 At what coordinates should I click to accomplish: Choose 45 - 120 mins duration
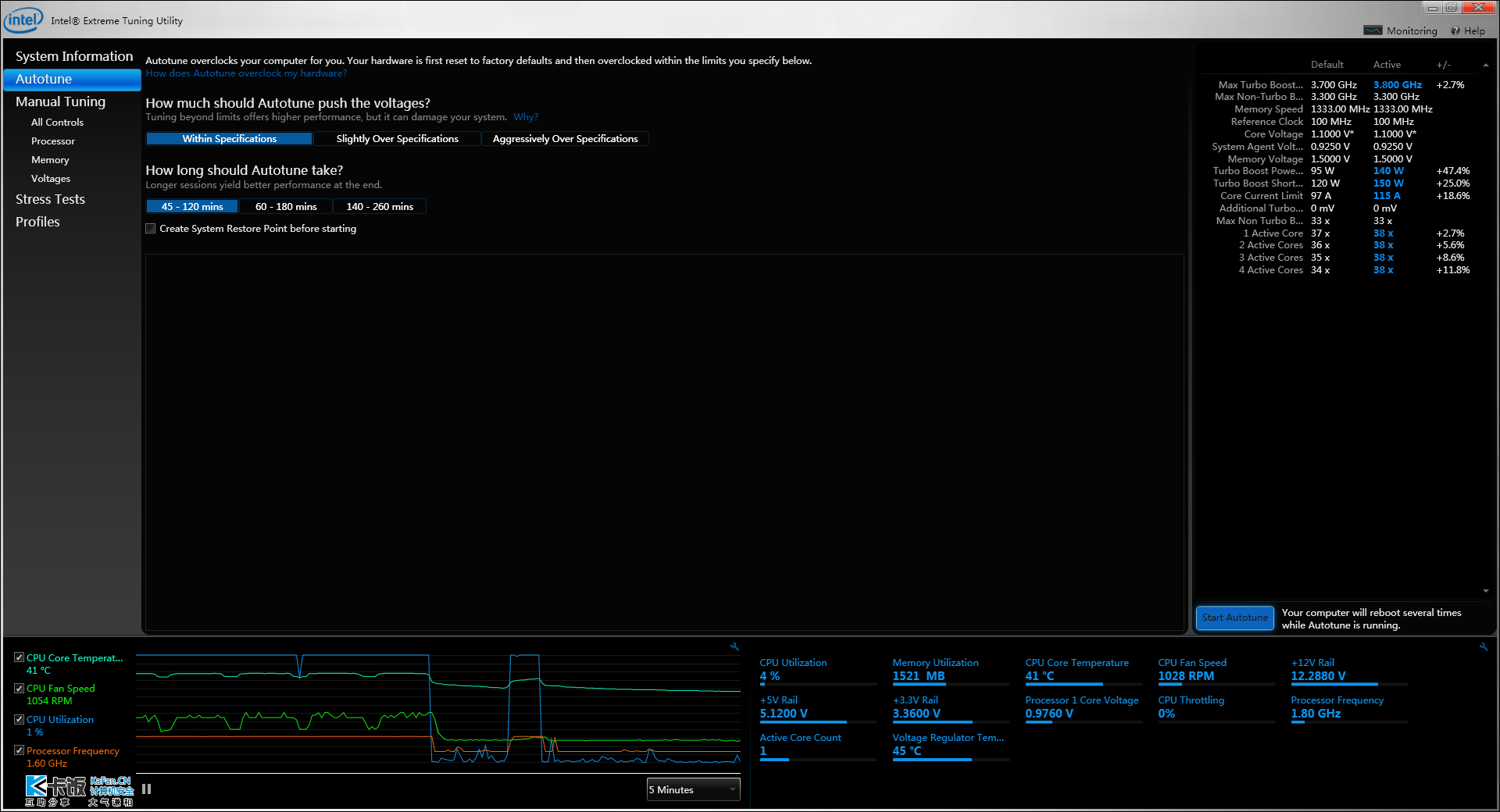coord(192,207)
